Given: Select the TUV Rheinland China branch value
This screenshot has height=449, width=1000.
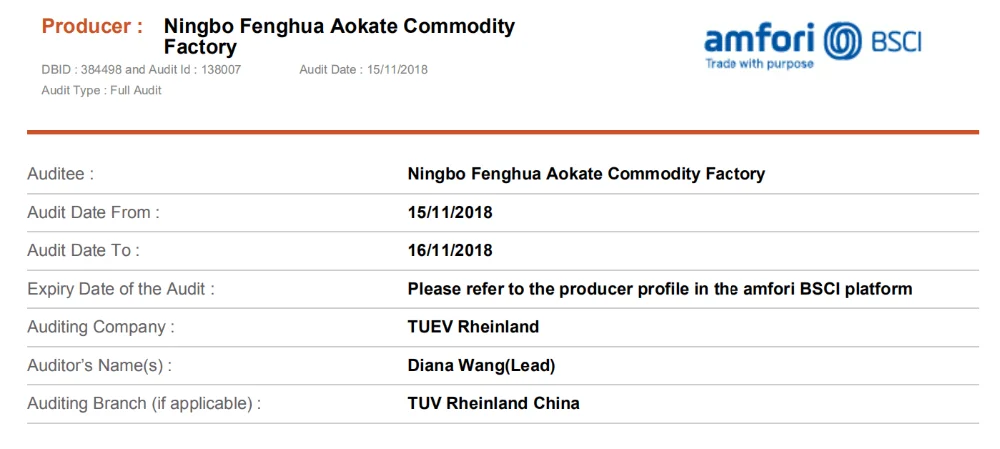Looking at the screenshot, I should (493, 404).
